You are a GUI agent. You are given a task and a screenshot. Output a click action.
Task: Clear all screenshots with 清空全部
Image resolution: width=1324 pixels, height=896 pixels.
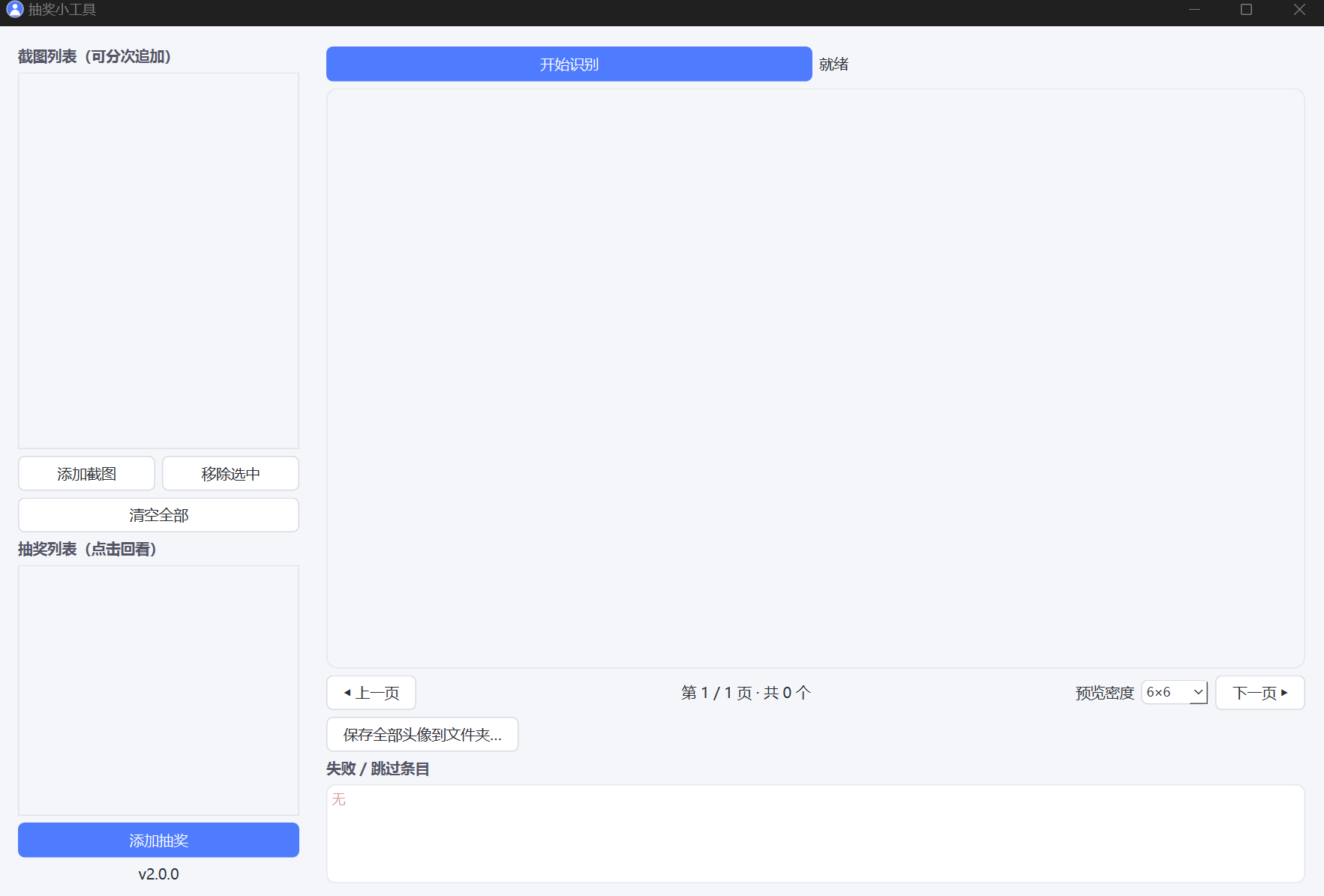[x=158, y=515]
